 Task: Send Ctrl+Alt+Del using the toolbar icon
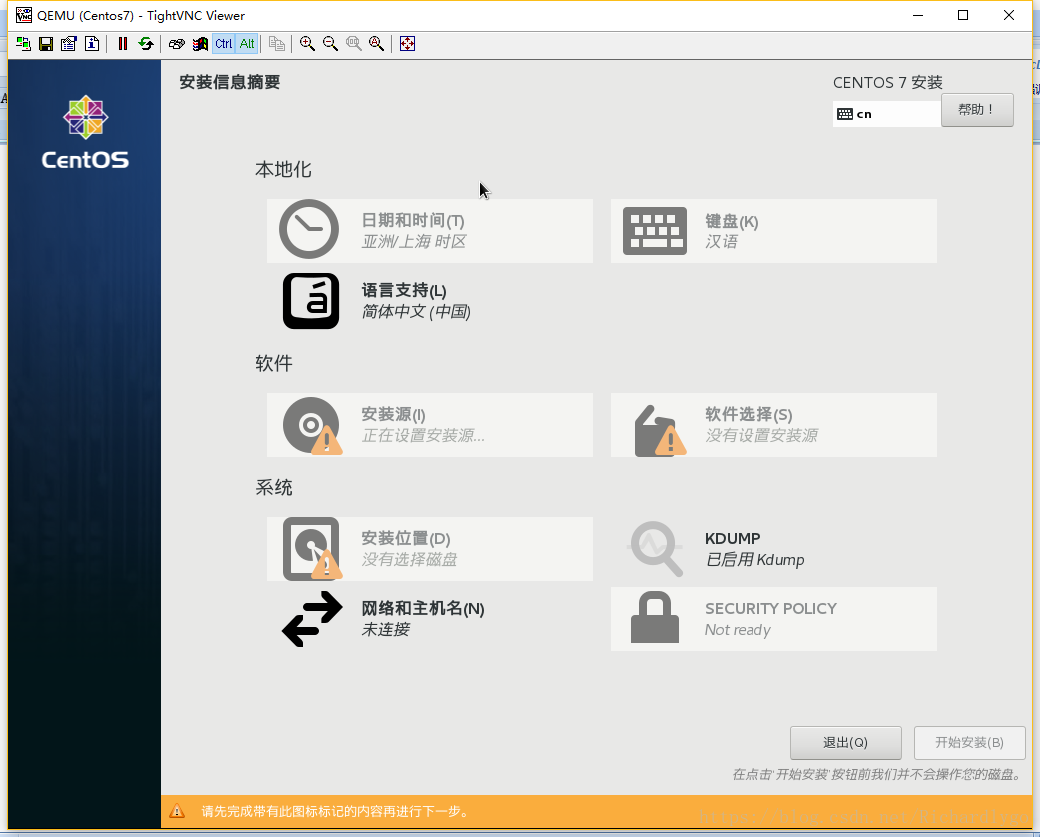click(x=176, y=44)
